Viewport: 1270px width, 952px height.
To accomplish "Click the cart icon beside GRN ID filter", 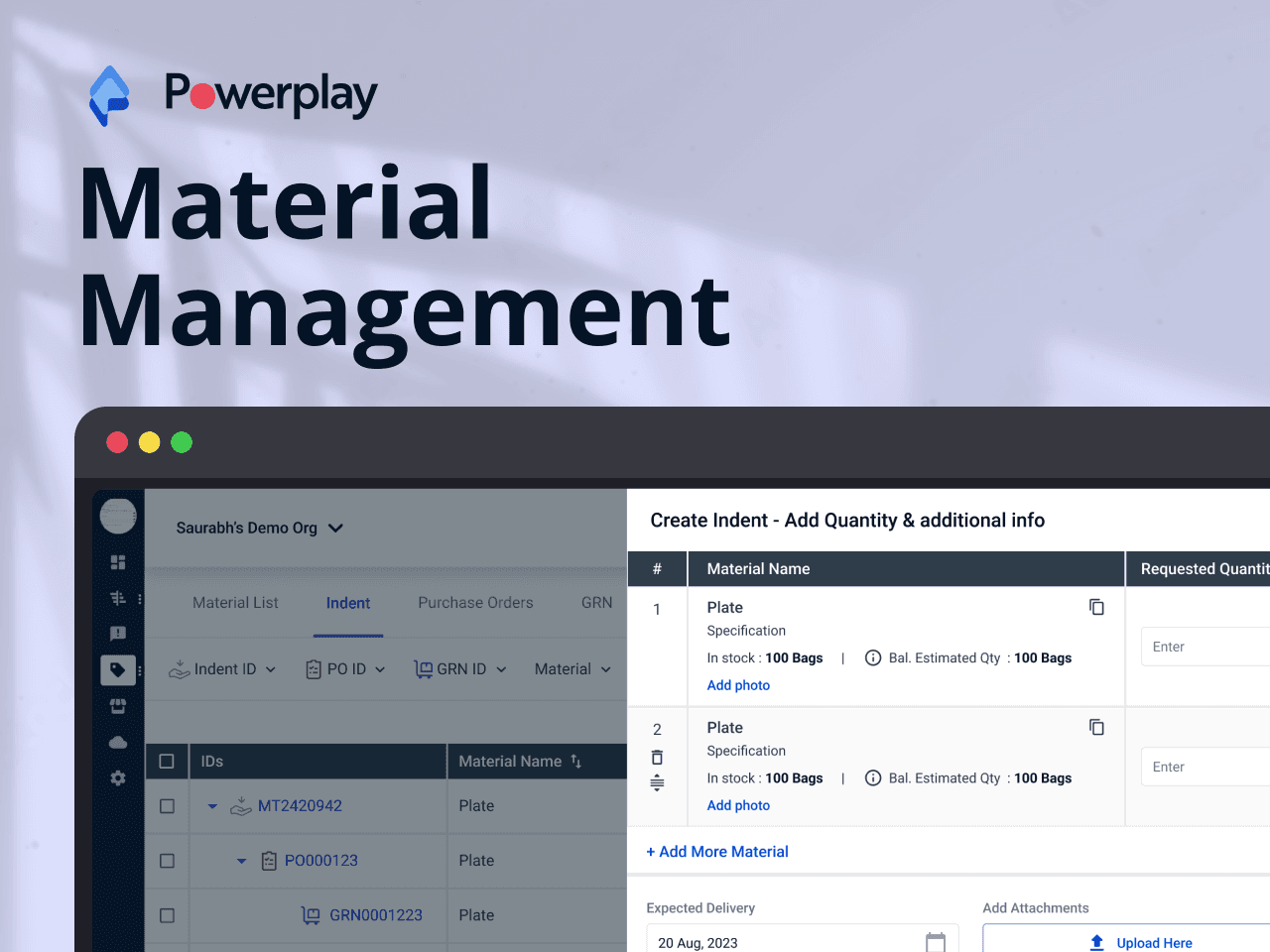I will [424, 669].
